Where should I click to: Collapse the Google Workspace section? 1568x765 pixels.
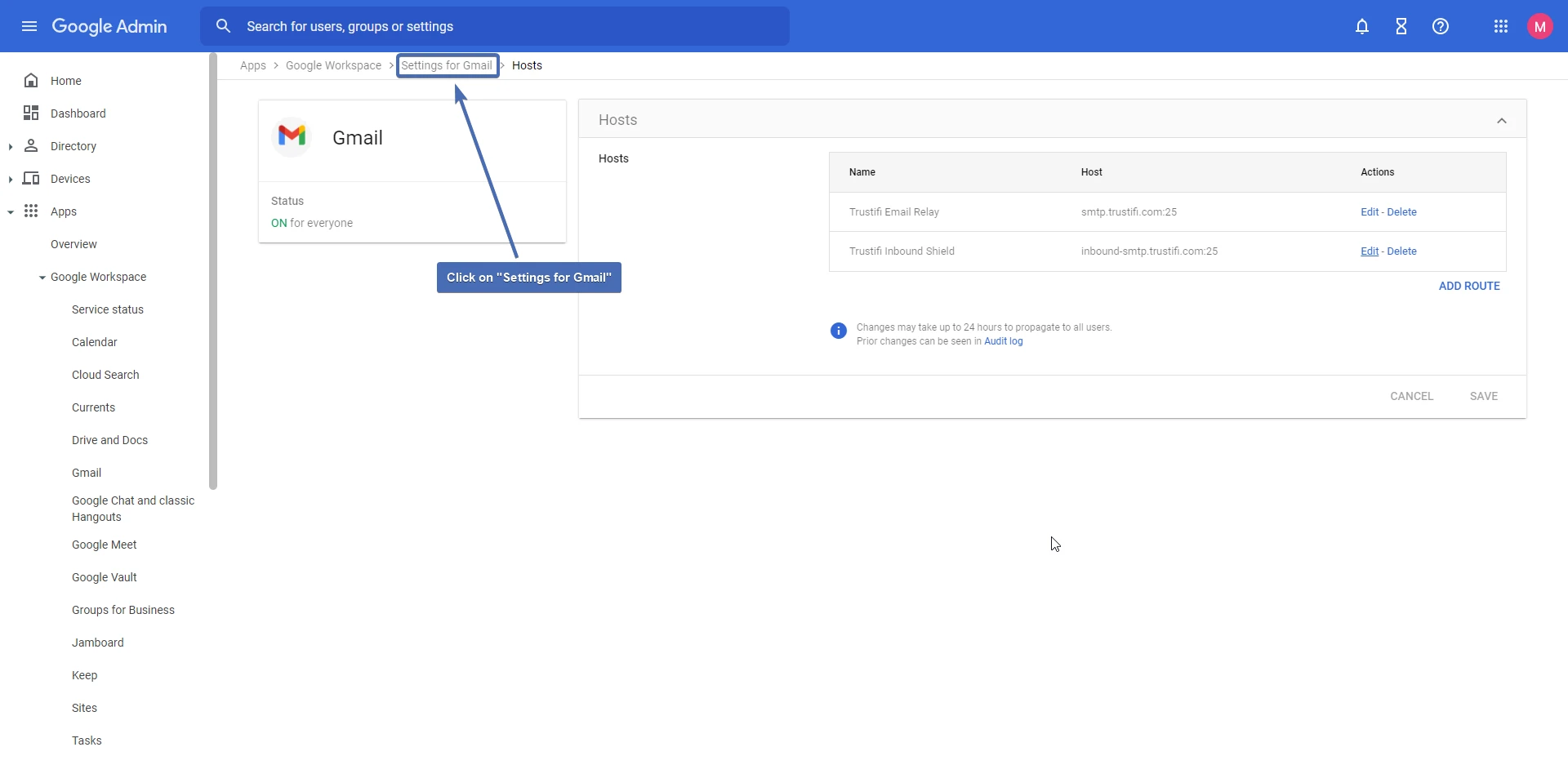tap(42, 277)
